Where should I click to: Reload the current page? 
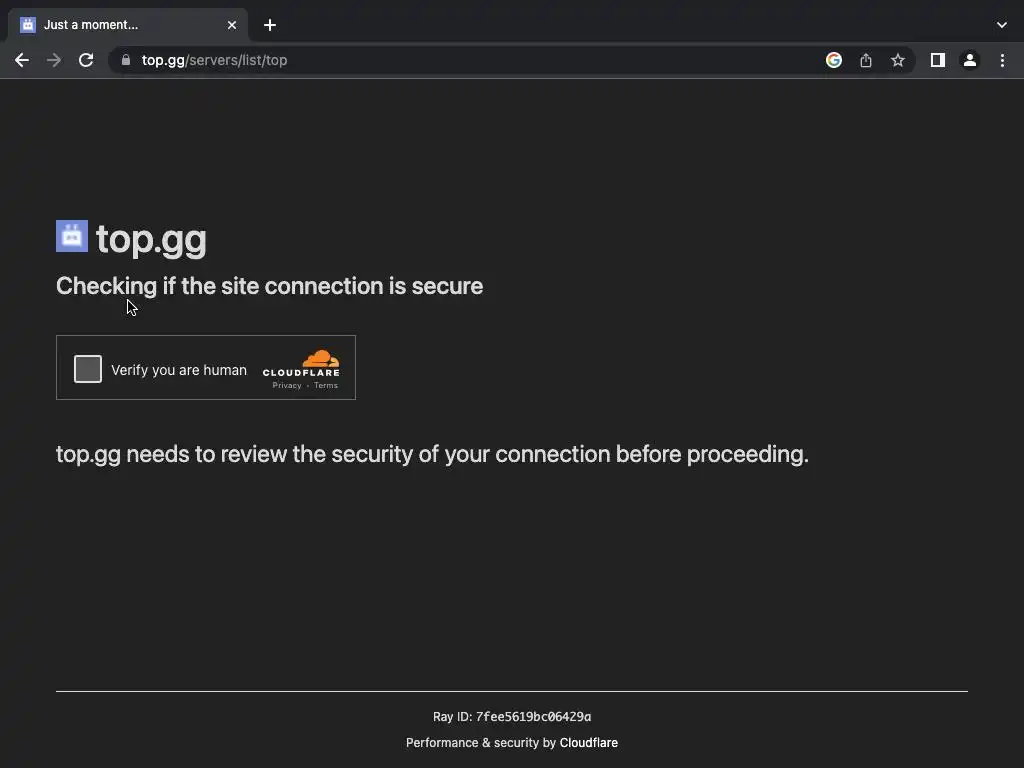(86, 60)
